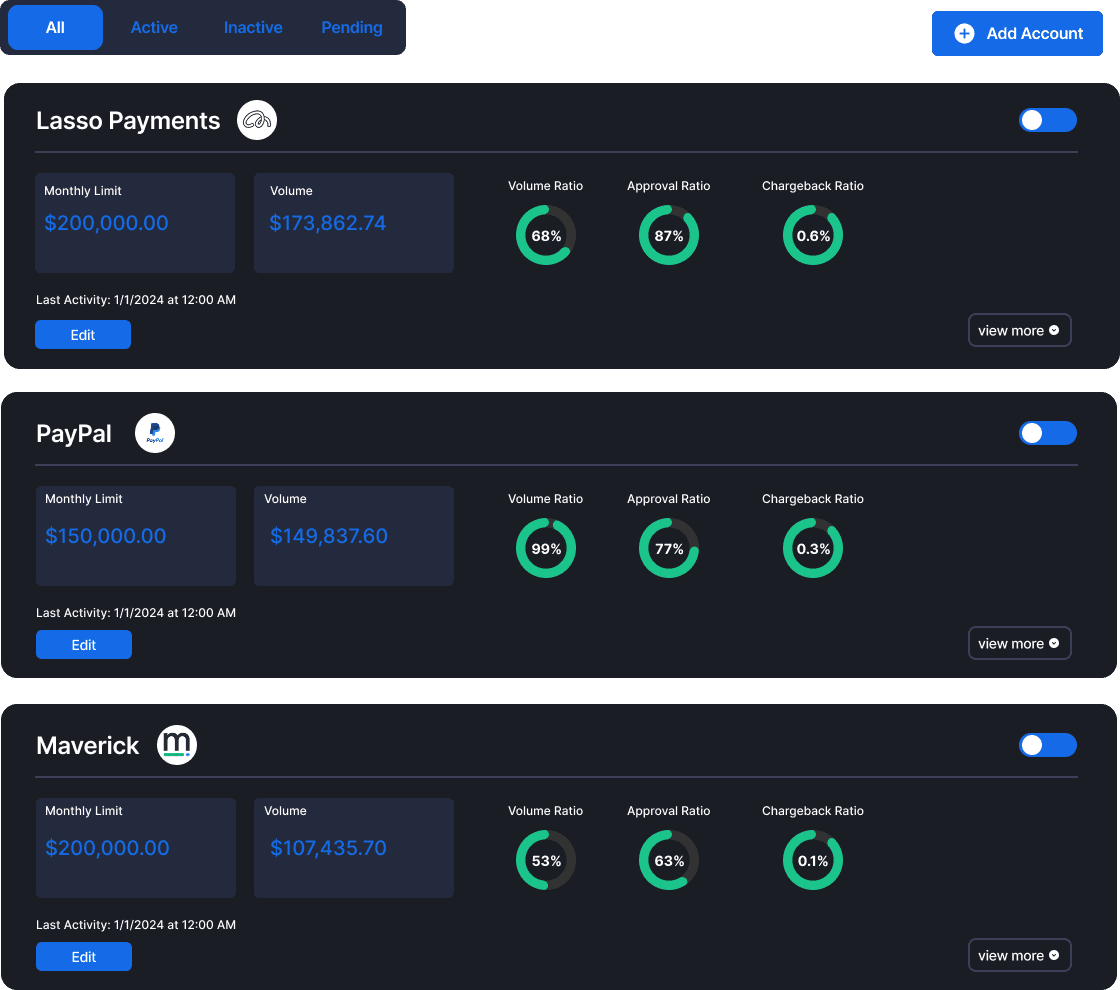Viewport: 1120px width, 990px height.
Task: Click the Lasso Payments title text
Action: tap(128, 121)
